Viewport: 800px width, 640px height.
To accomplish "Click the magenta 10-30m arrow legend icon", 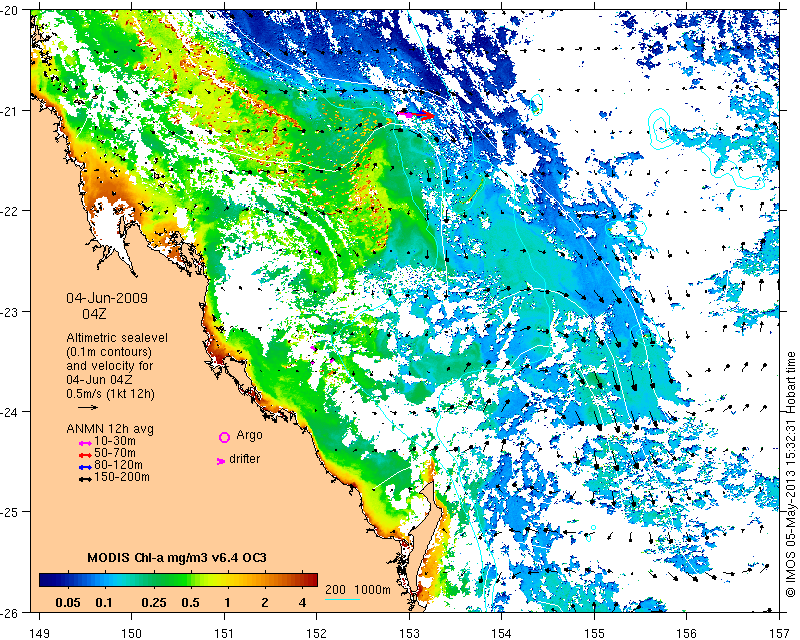I will coord(85,444).
